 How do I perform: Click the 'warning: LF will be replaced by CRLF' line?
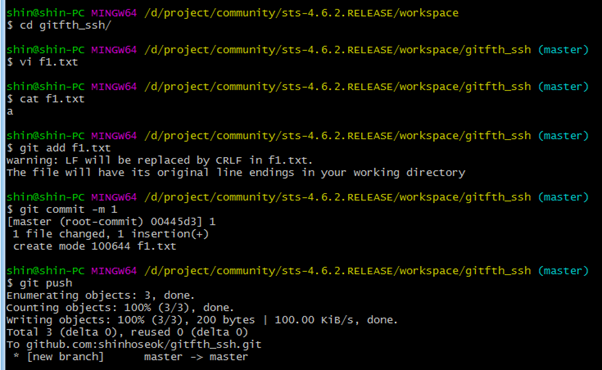pyautogui.click(x=160, y=160)
